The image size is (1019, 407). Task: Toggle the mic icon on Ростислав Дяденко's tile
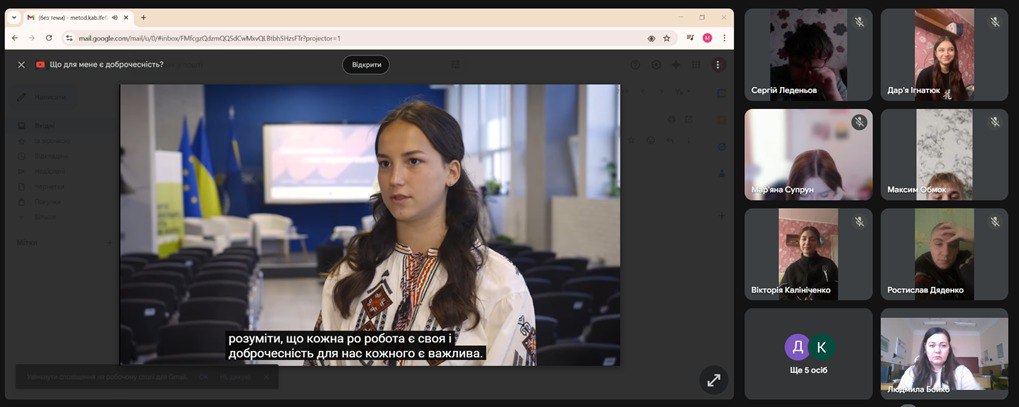[994, 222]
